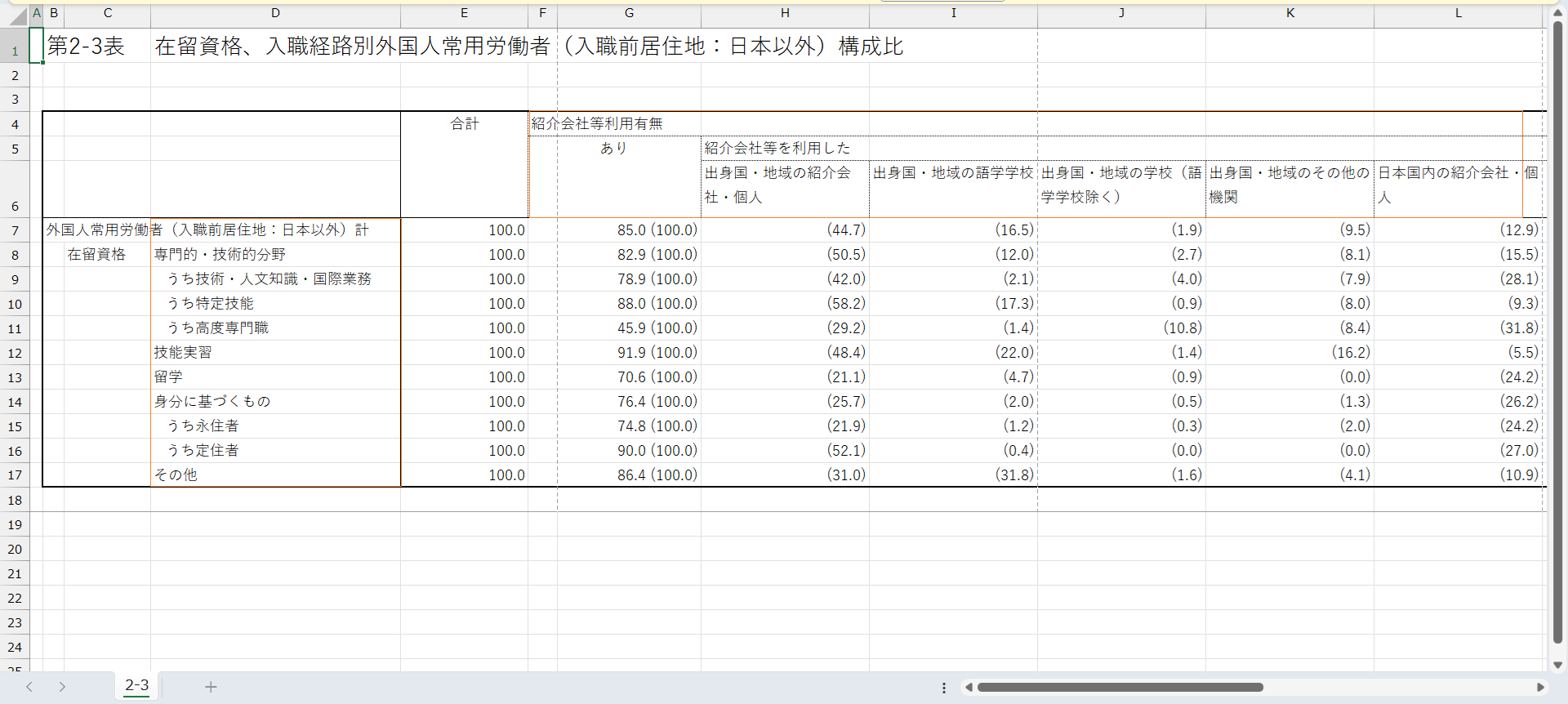
Task: Select the 紹介会社等利用有無 header cell
Action: pos(597,124)
